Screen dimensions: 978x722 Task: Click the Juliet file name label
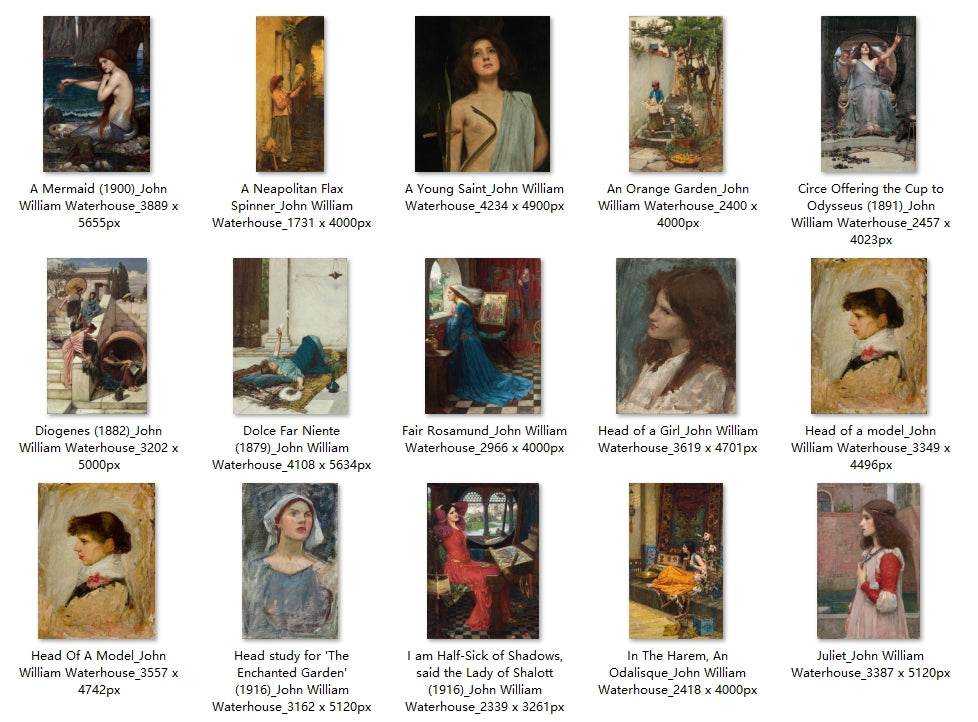point(871,664)
